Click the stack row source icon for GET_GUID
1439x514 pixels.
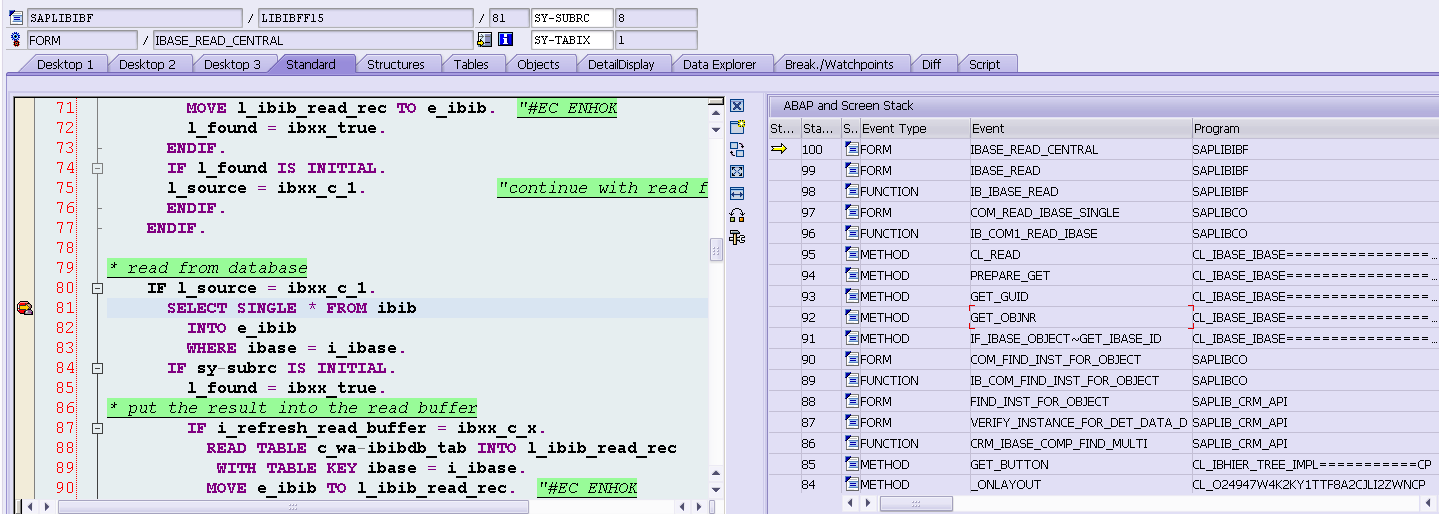[852, 296]
